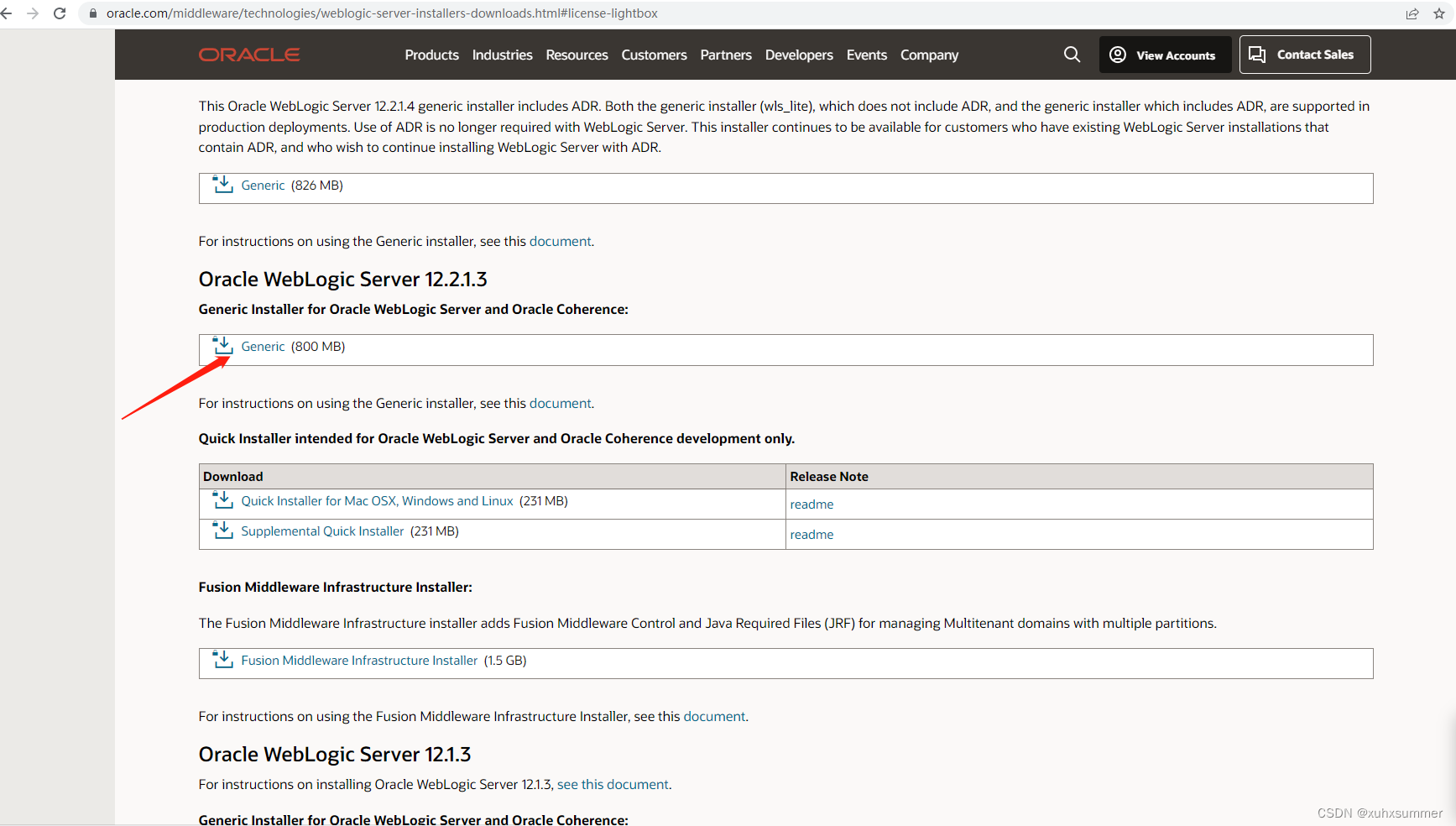The image size is (1456, 826).
Task: Click Contact Sales button
Action: tap(1305, 55)
